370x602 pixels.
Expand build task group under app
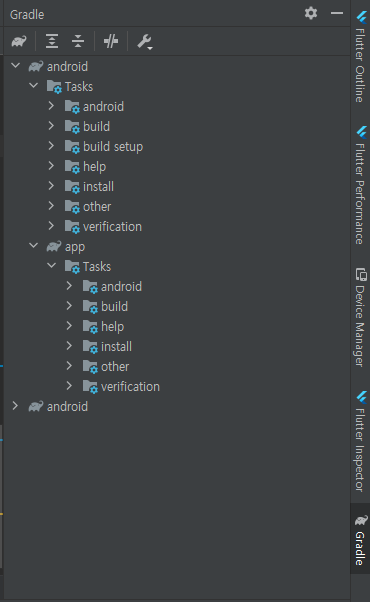click(69, 306)
